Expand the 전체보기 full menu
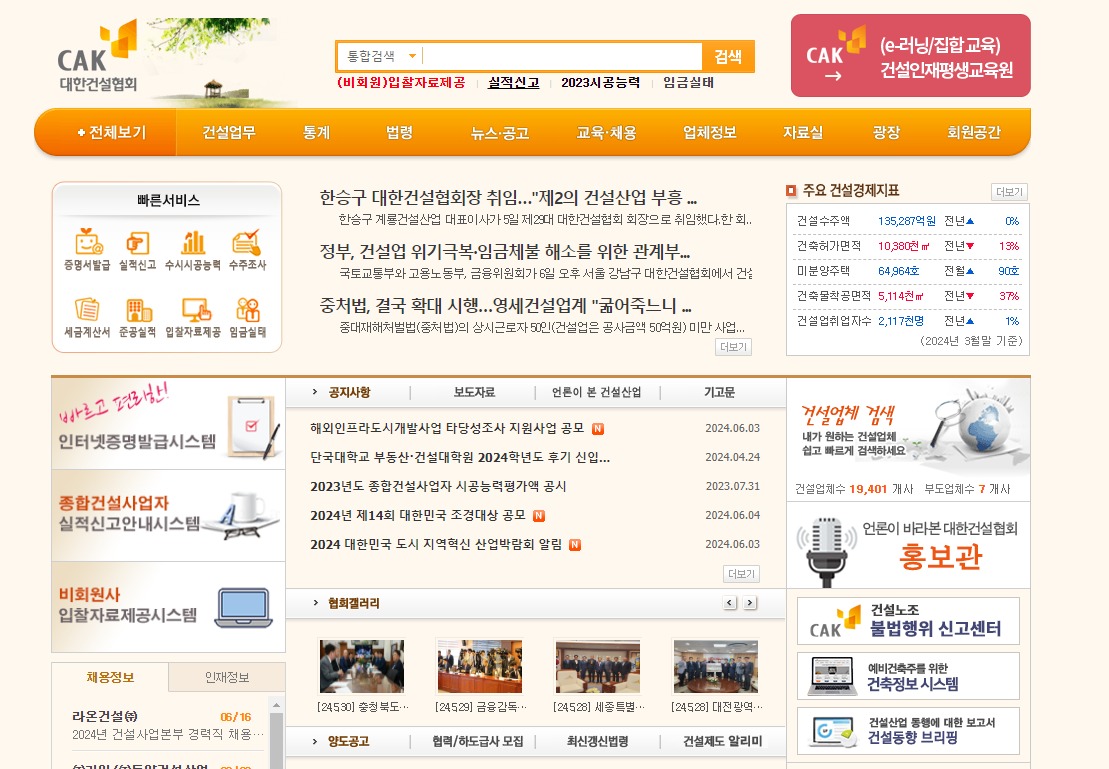1109x769 pixels. click(x=112, y=132)
